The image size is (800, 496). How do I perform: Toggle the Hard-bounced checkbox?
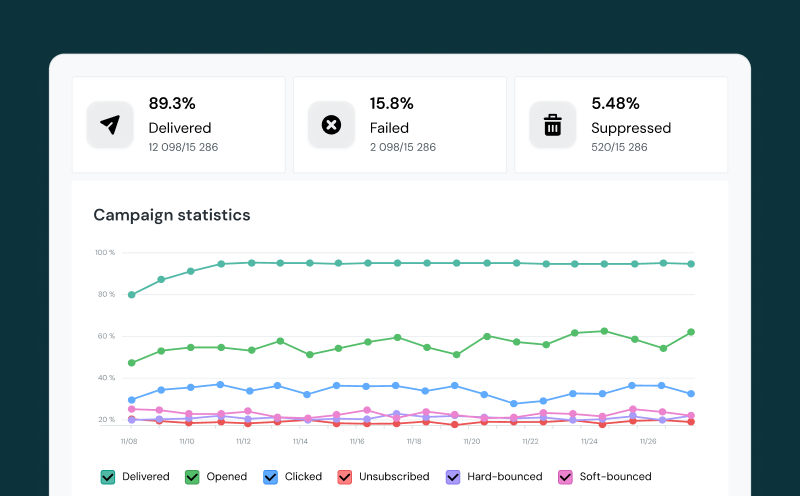pyautogui.click(x=453, y=477)
